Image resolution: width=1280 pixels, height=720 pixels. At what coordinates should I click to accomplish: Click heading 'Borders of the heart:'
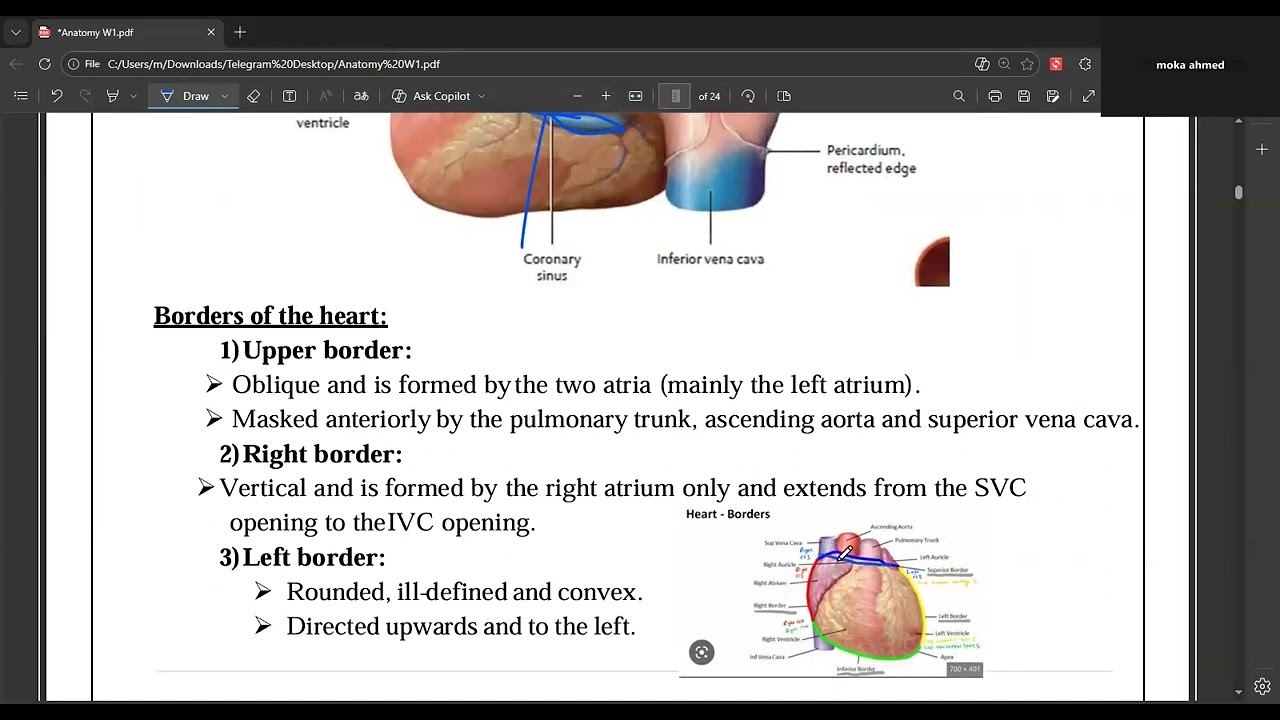[270, 316]
